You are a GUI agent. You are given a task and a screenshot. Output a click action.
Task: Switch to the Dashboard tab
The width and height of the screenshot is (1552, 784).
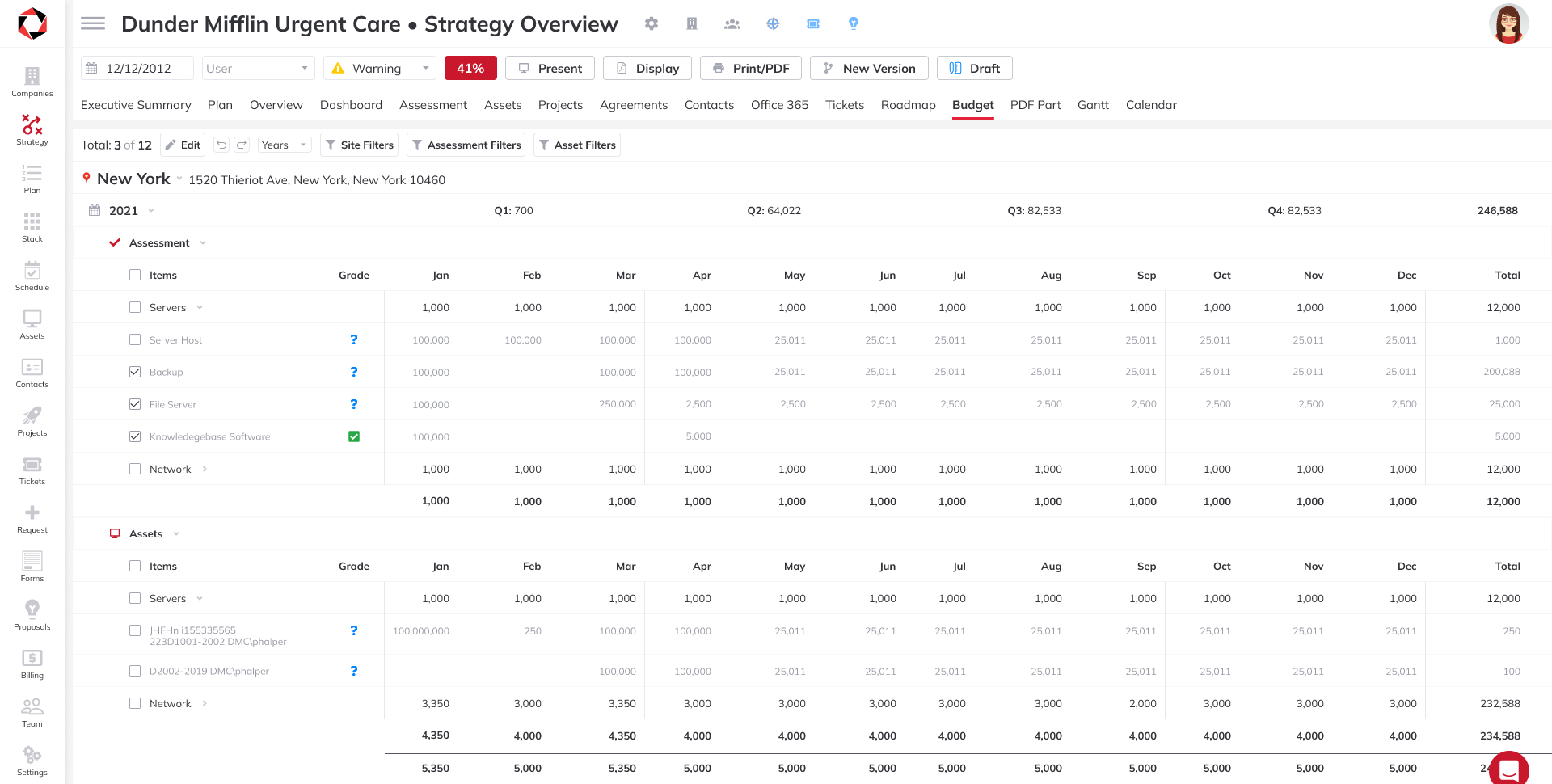[351, 105]
